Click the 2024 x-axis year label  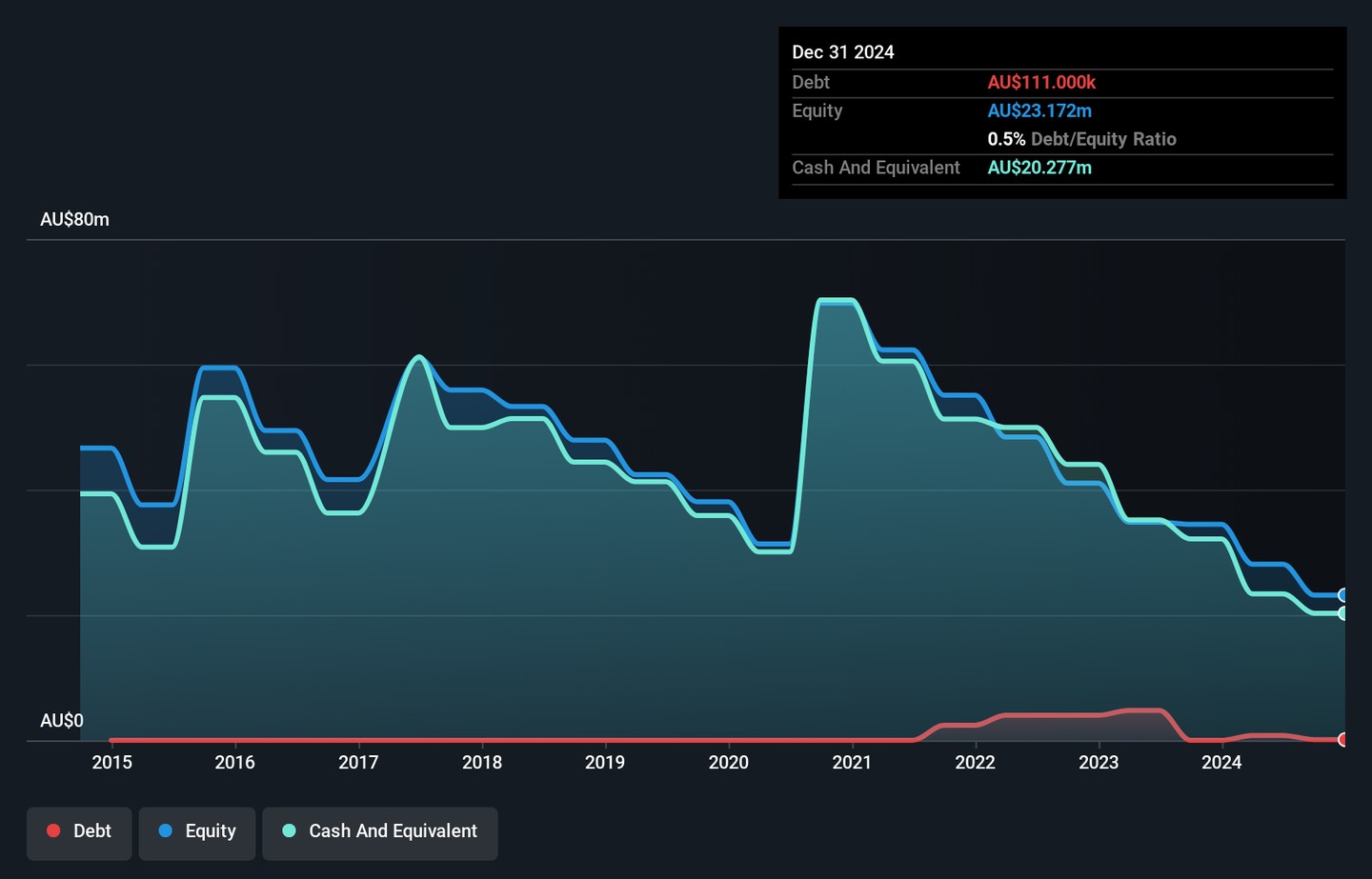(1221, 763)
